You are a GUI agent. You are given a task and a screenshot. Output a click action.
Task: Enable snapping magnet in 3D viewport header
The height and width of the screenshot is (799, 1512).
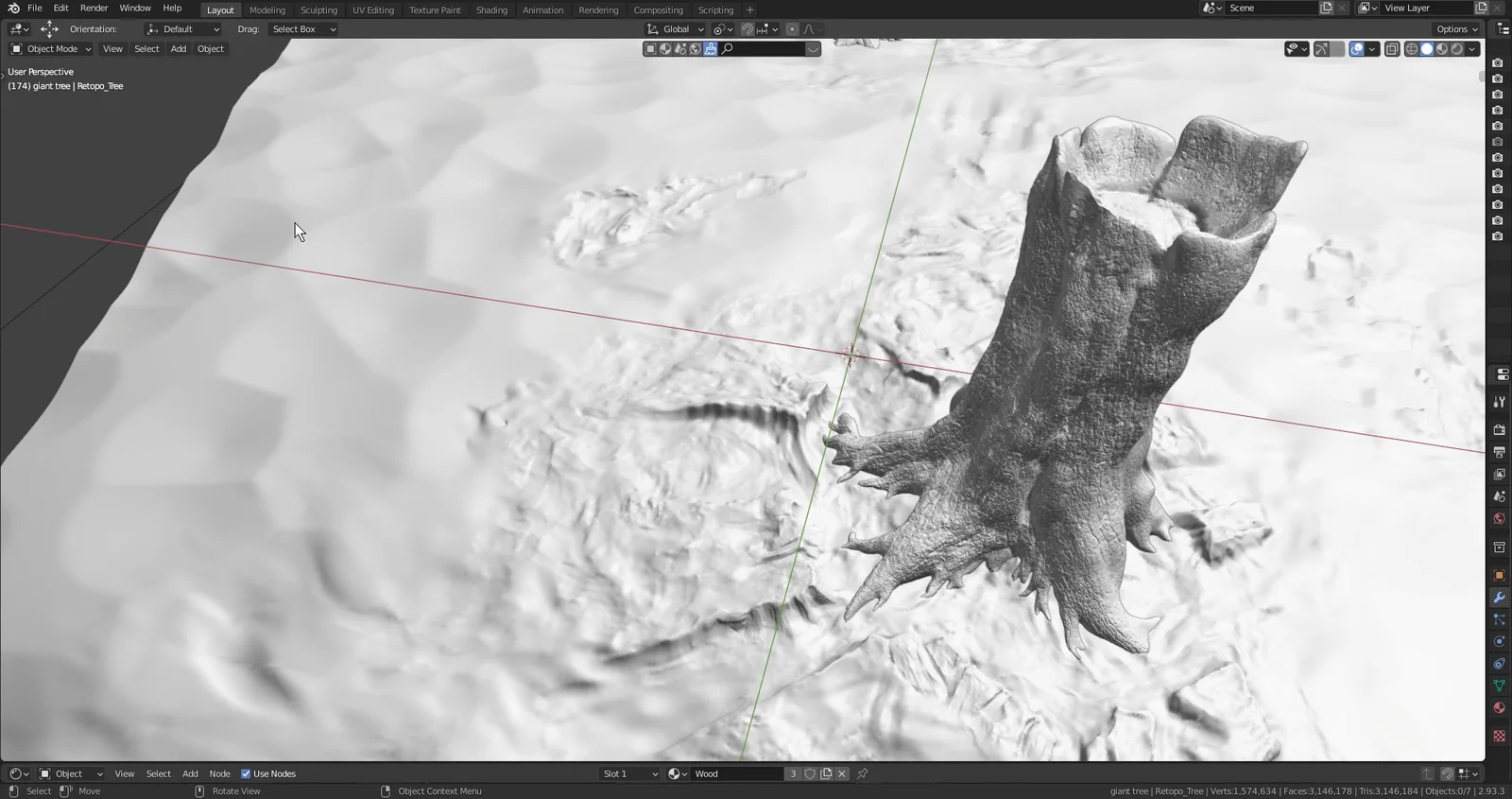pyautogui.click(x=747, y=29)
